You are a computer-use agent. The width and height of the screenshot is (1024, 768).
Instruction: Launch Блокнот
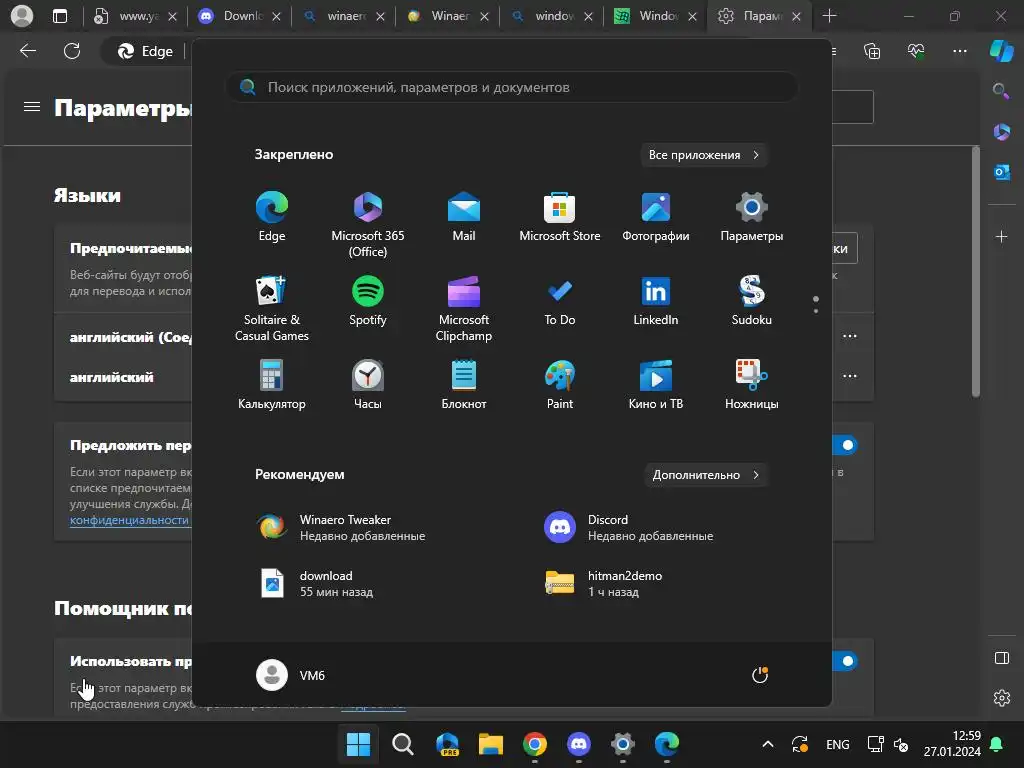tap(464, 385)
